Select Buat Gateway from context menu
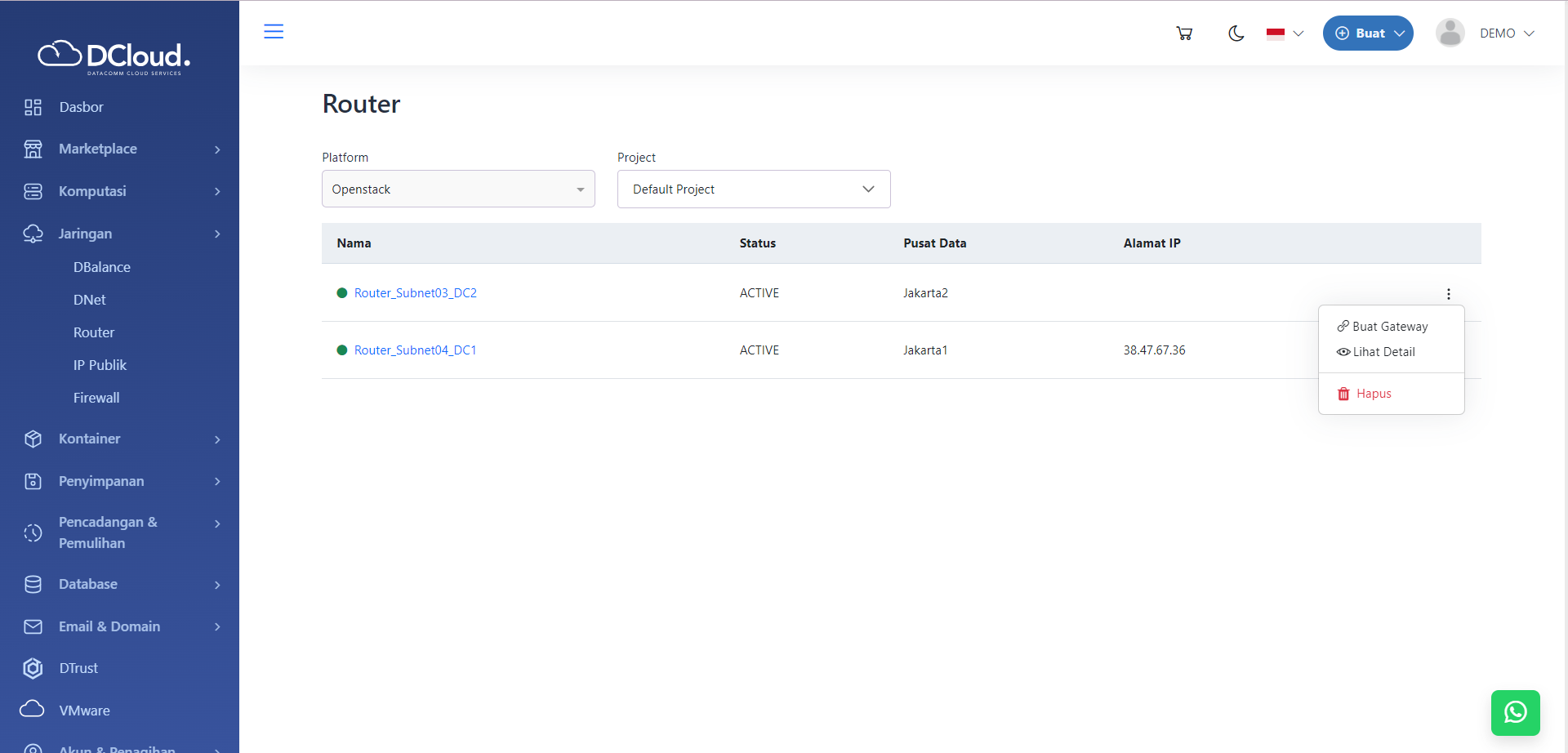 (x=1389, y=327)
